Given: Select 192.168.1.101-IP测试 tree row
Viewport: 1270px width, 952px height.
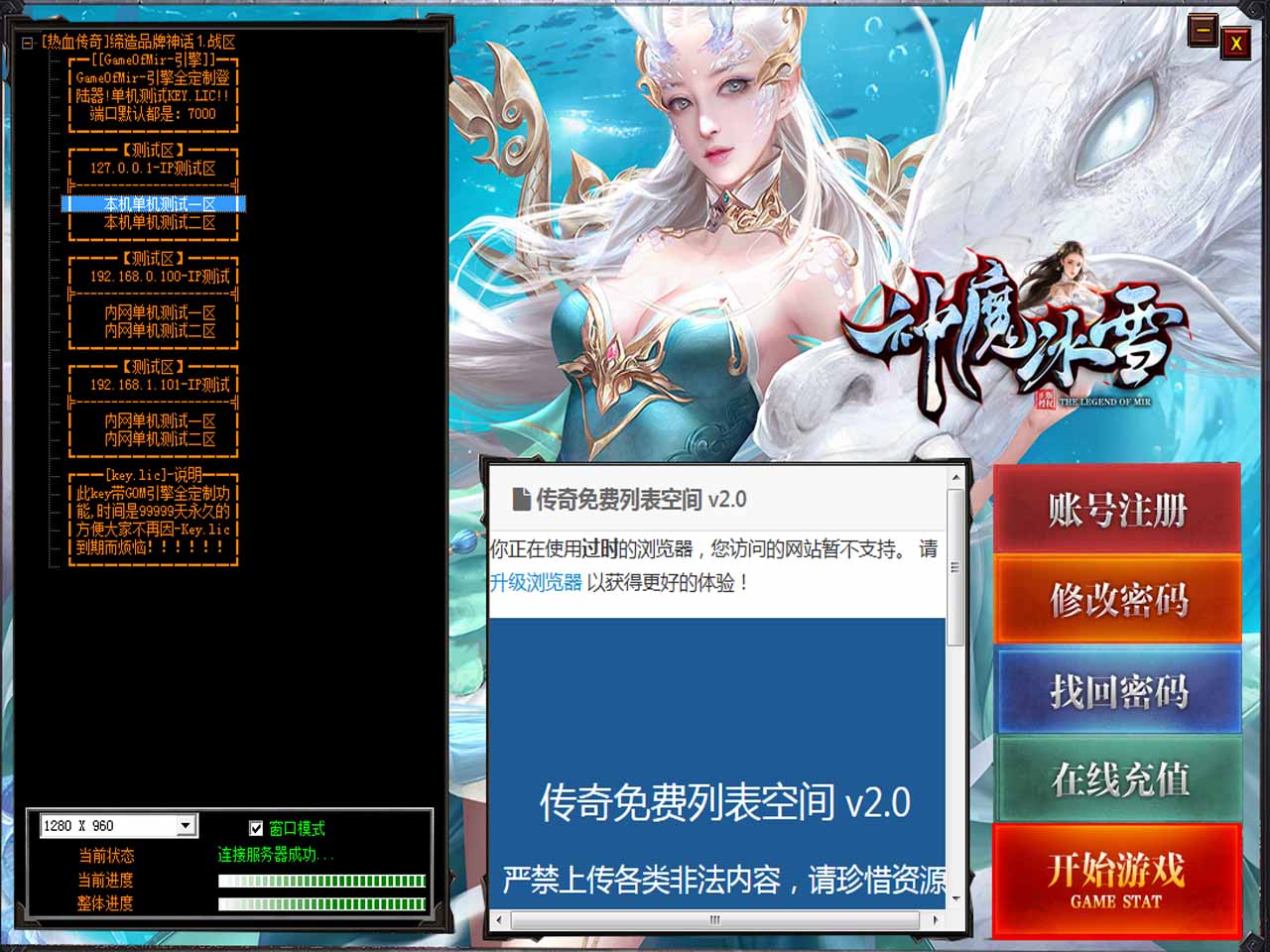Looking at the screenshot, I should pos(154,385).
